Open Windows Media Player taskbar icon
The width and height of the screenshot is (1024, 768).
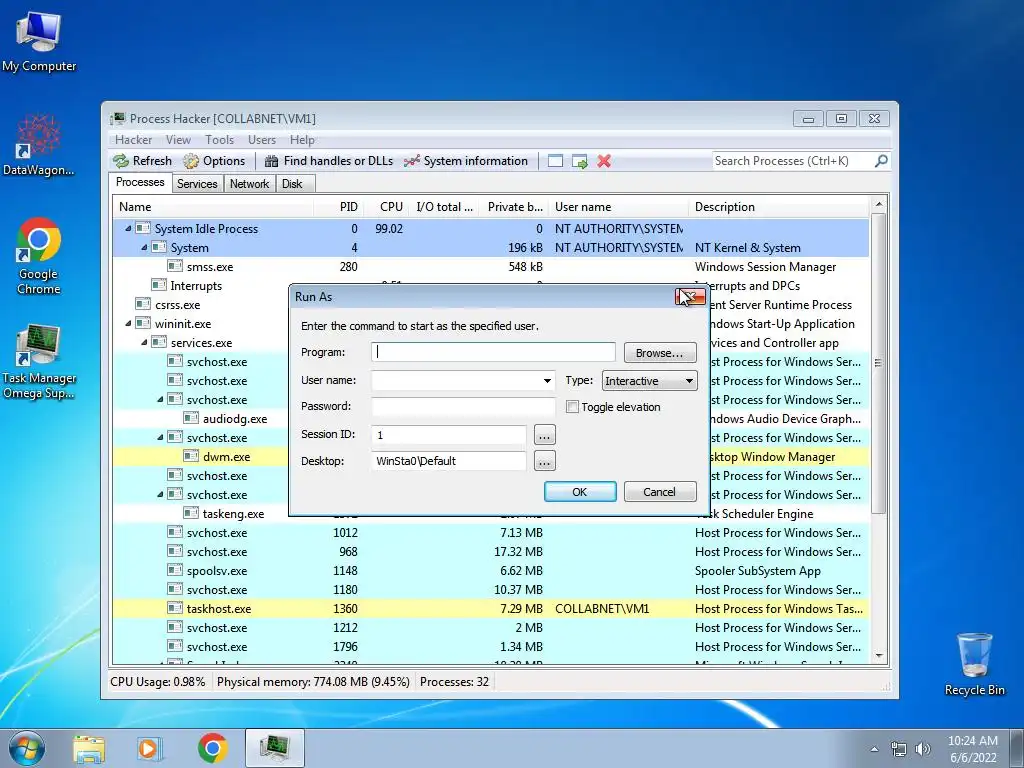pyautogui.click(x=149, y=748)
